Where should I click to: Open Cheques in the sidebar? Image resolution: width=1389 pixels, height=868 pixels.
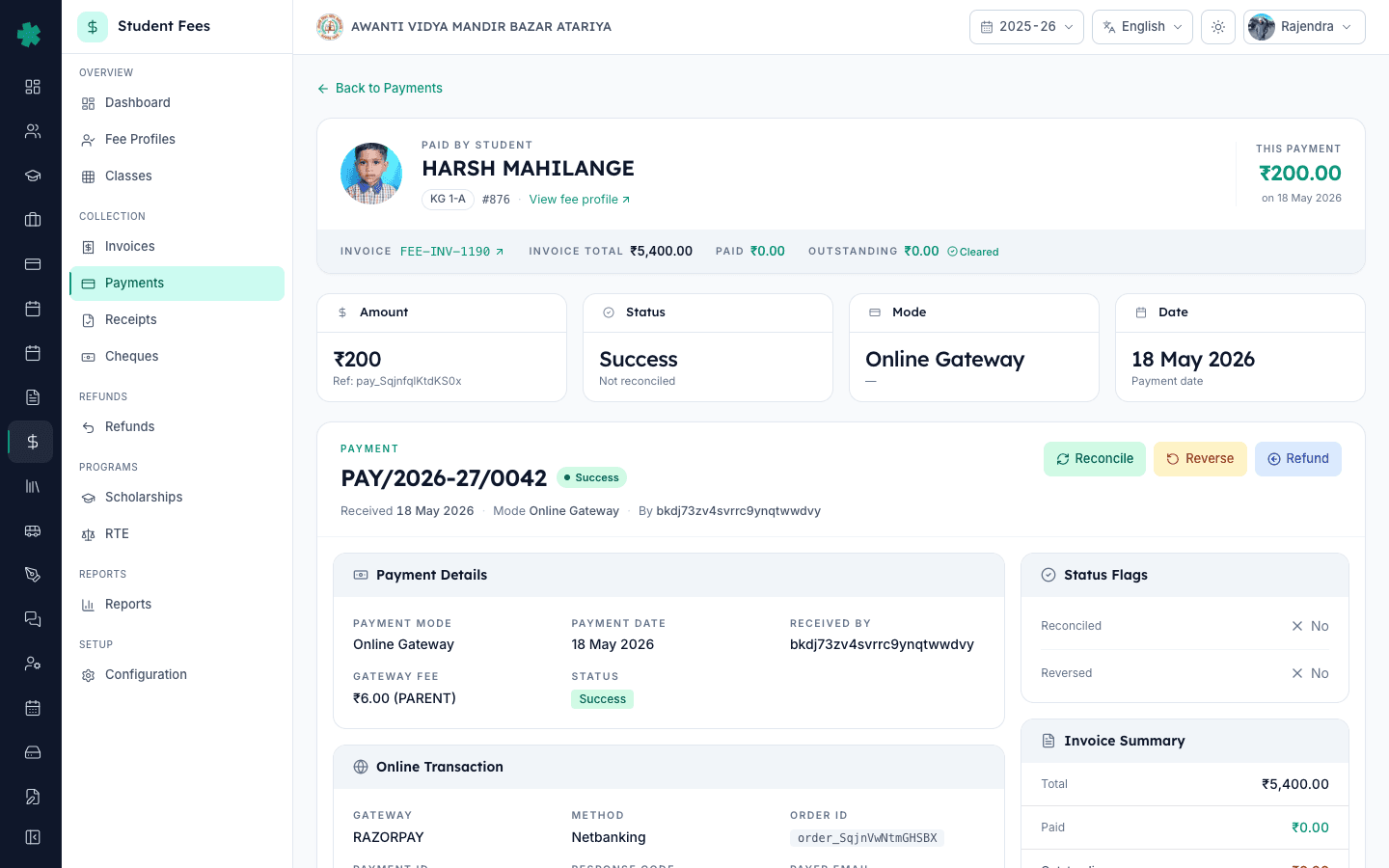click(177, 357)
